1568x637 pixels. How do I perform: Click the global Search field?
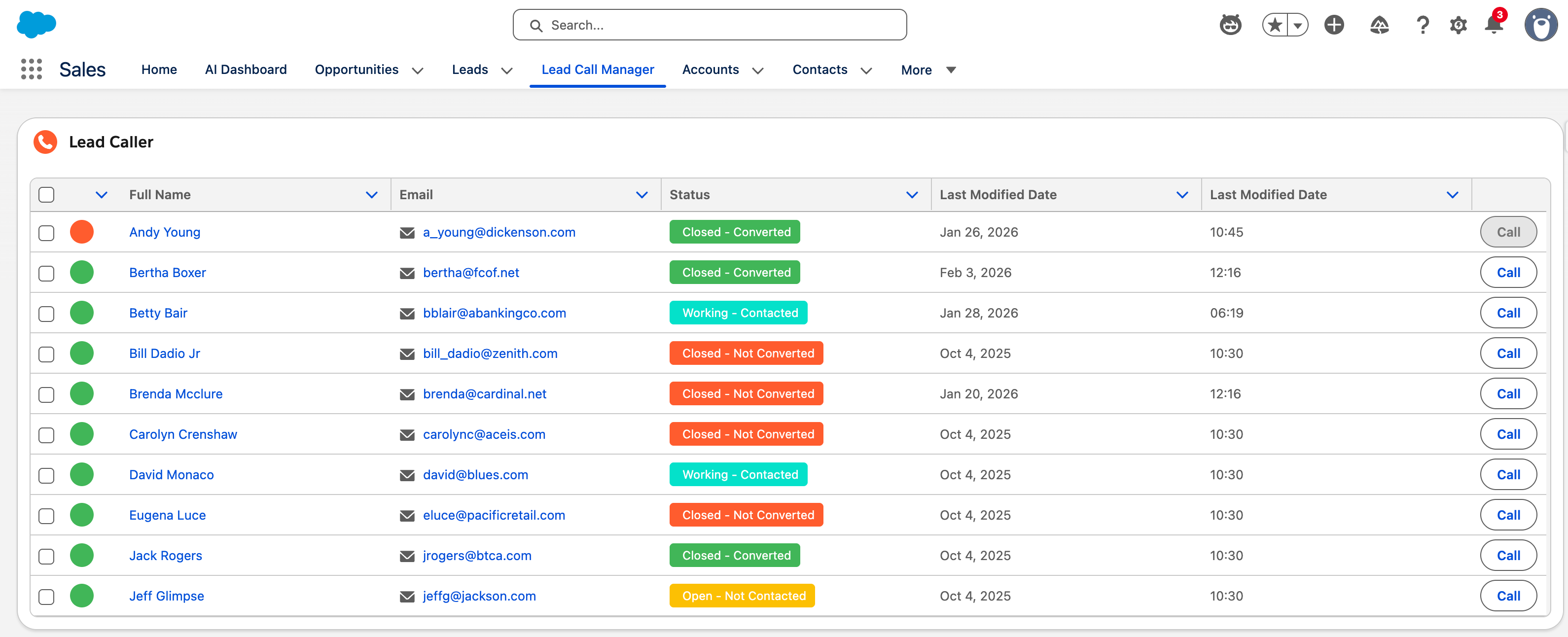pos(709,25)
